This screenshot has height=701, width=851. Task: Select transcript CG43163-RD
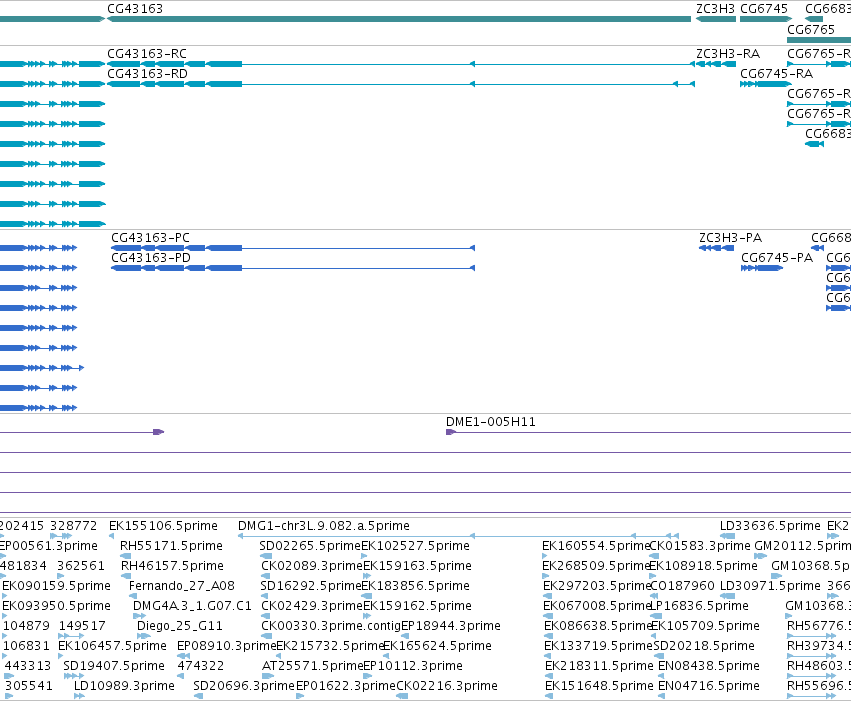[148, 74]
